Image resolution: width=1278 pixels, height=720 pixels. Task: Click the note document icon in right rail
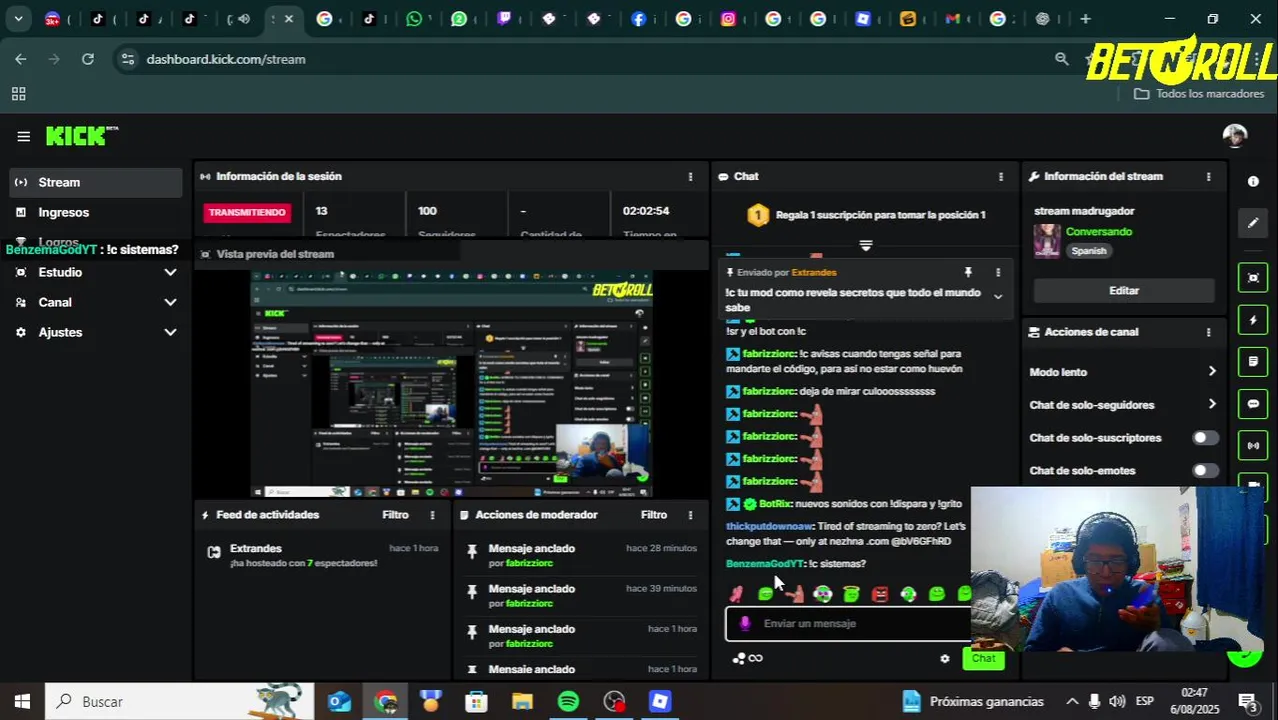(1253, 362)
